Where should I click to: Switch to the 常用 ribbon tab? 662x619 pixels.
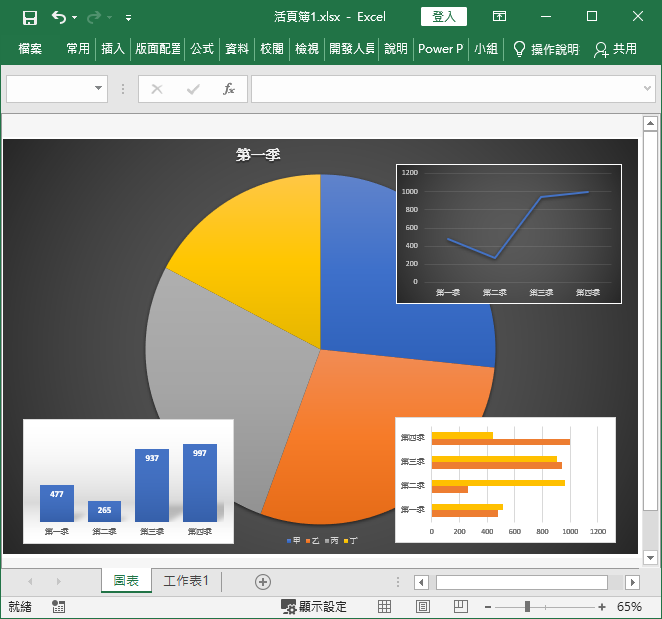click(x=78, y=49)
